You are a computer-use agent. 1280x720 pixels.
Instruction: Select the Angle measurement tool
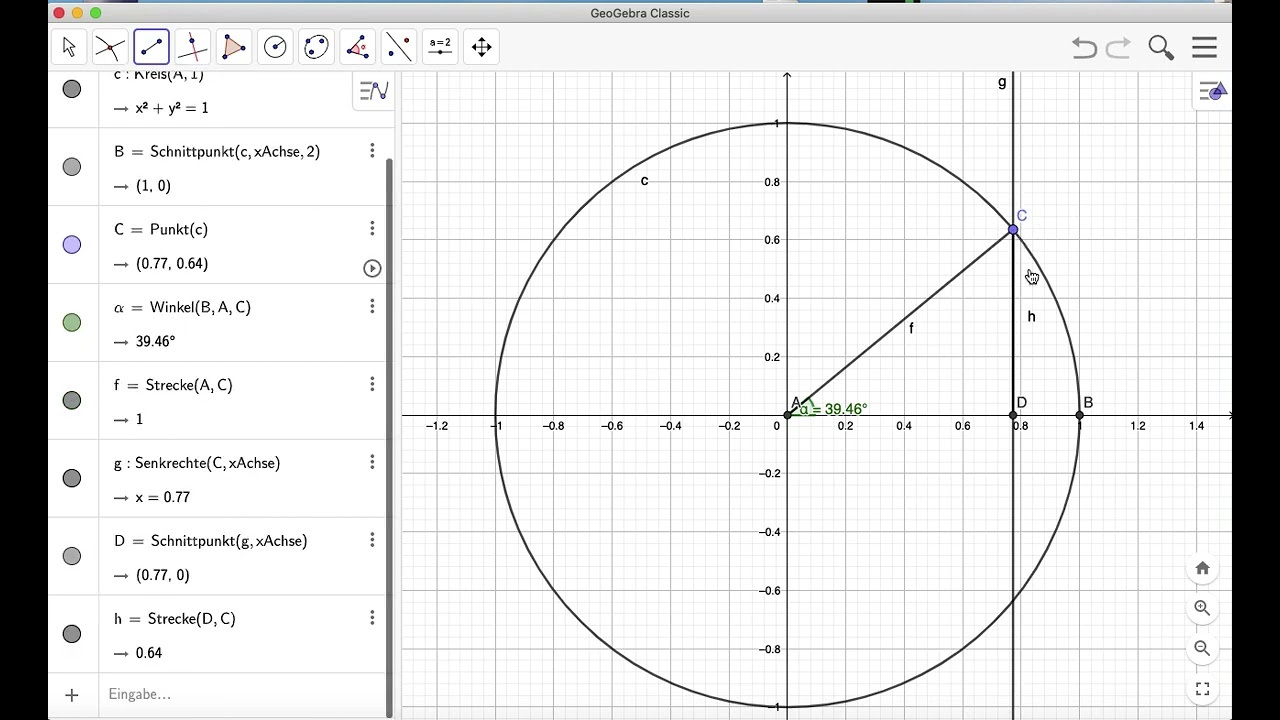(357, 47)
